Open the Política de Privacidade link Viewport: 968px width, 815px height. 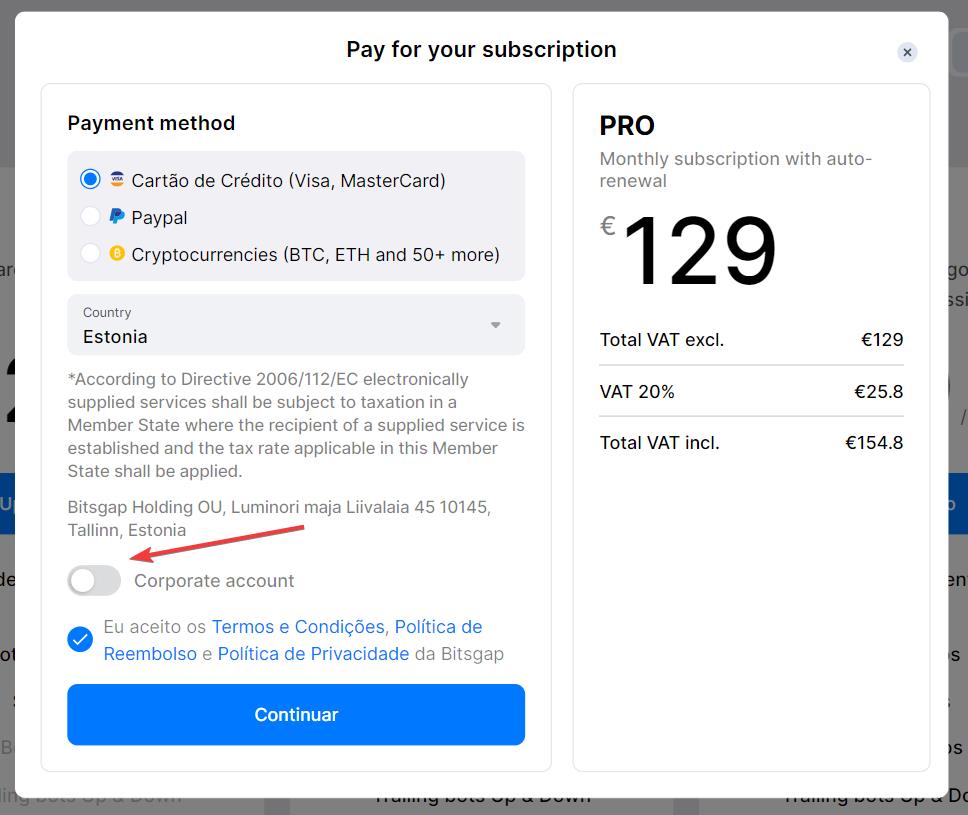click(x=313, y=654)
